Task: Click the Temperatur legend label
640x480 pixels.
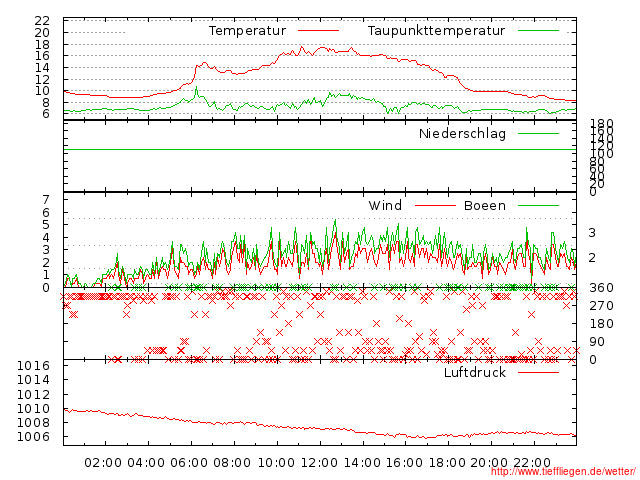Action: pos(247,31)
